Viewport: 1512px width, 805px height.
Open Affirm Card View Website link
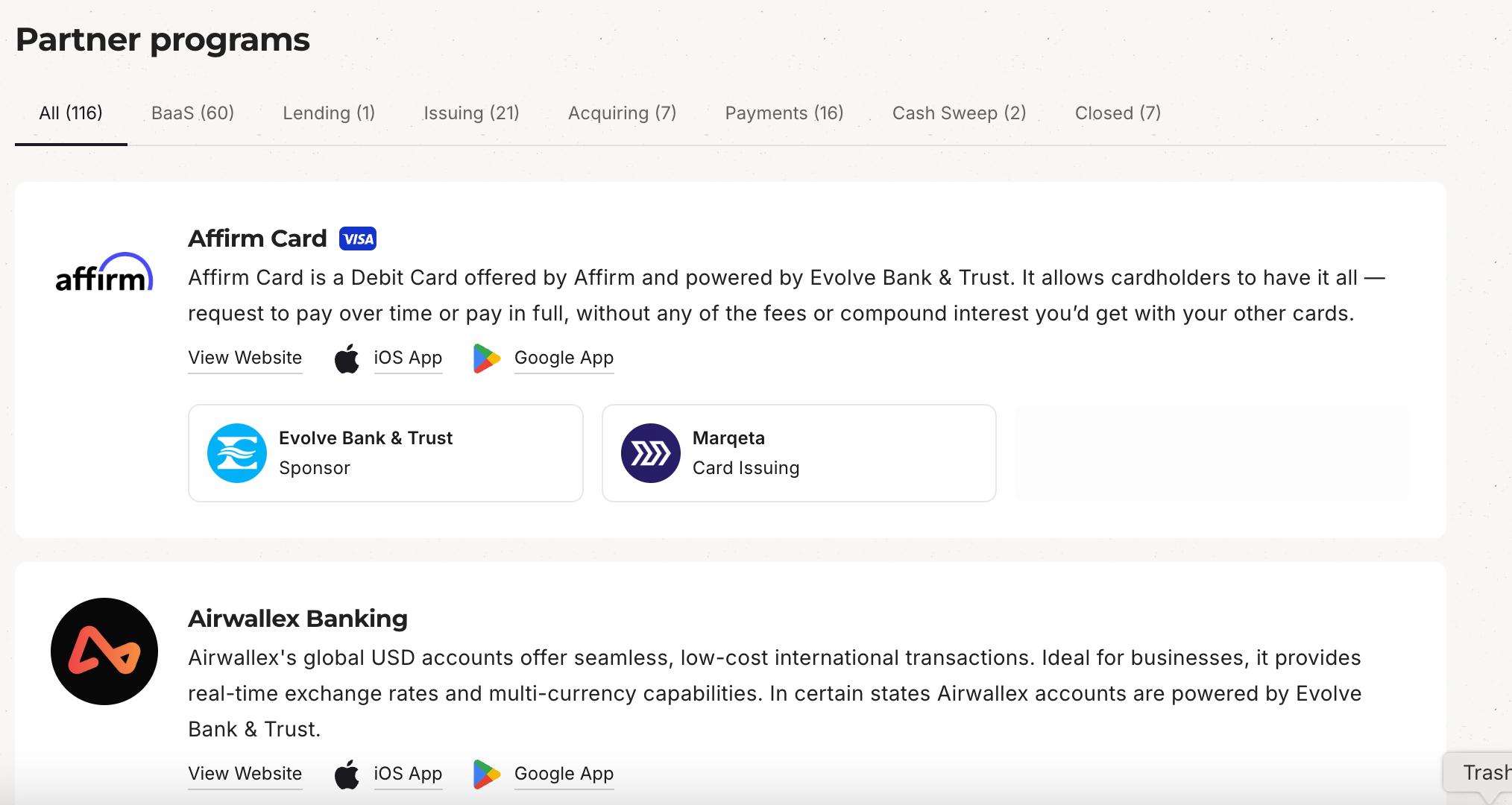coord(245,358)
